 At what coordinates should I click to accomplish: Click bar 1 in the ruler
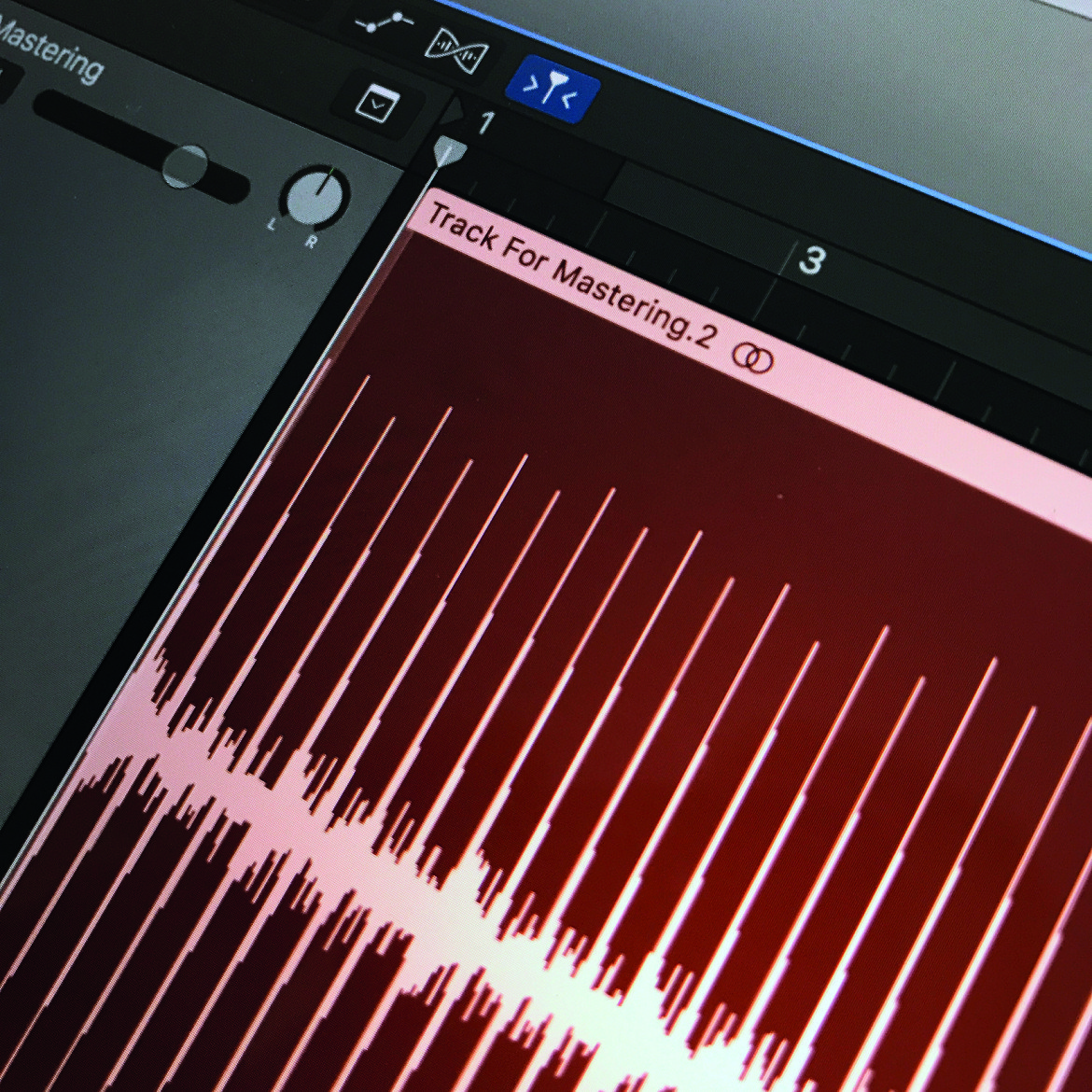pos(487,122)
